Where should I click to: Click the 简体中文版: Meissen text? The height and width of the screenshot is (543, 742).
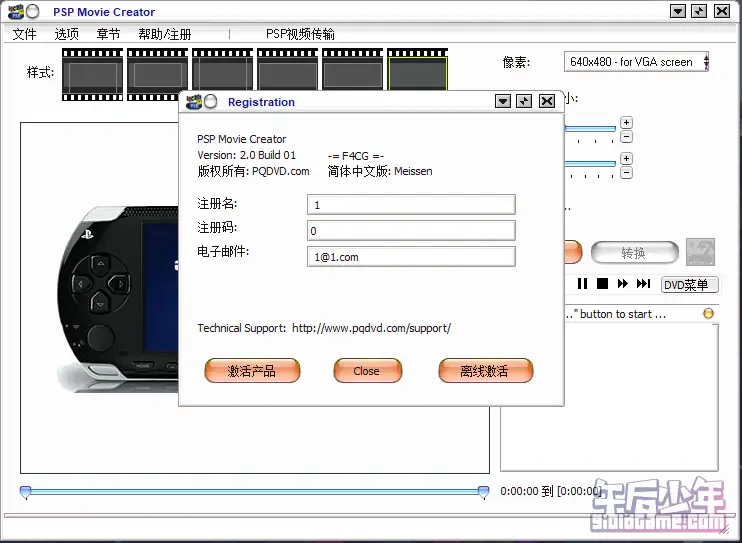[380, 171]
